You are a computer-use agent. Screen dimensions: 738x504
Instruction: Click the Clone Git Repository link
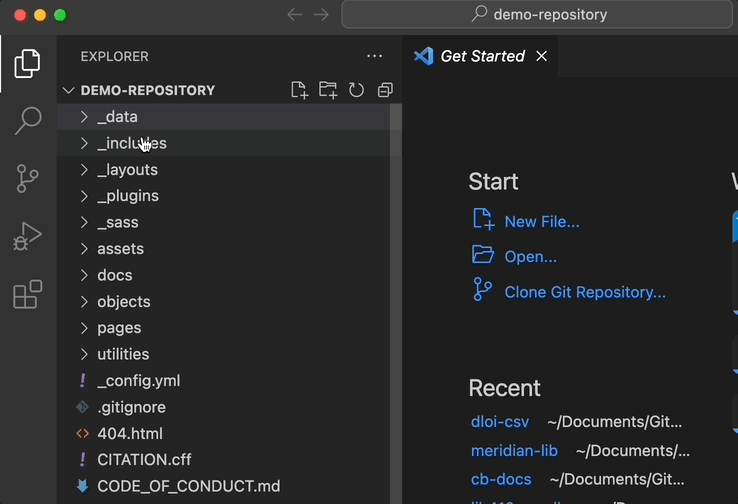585,292
